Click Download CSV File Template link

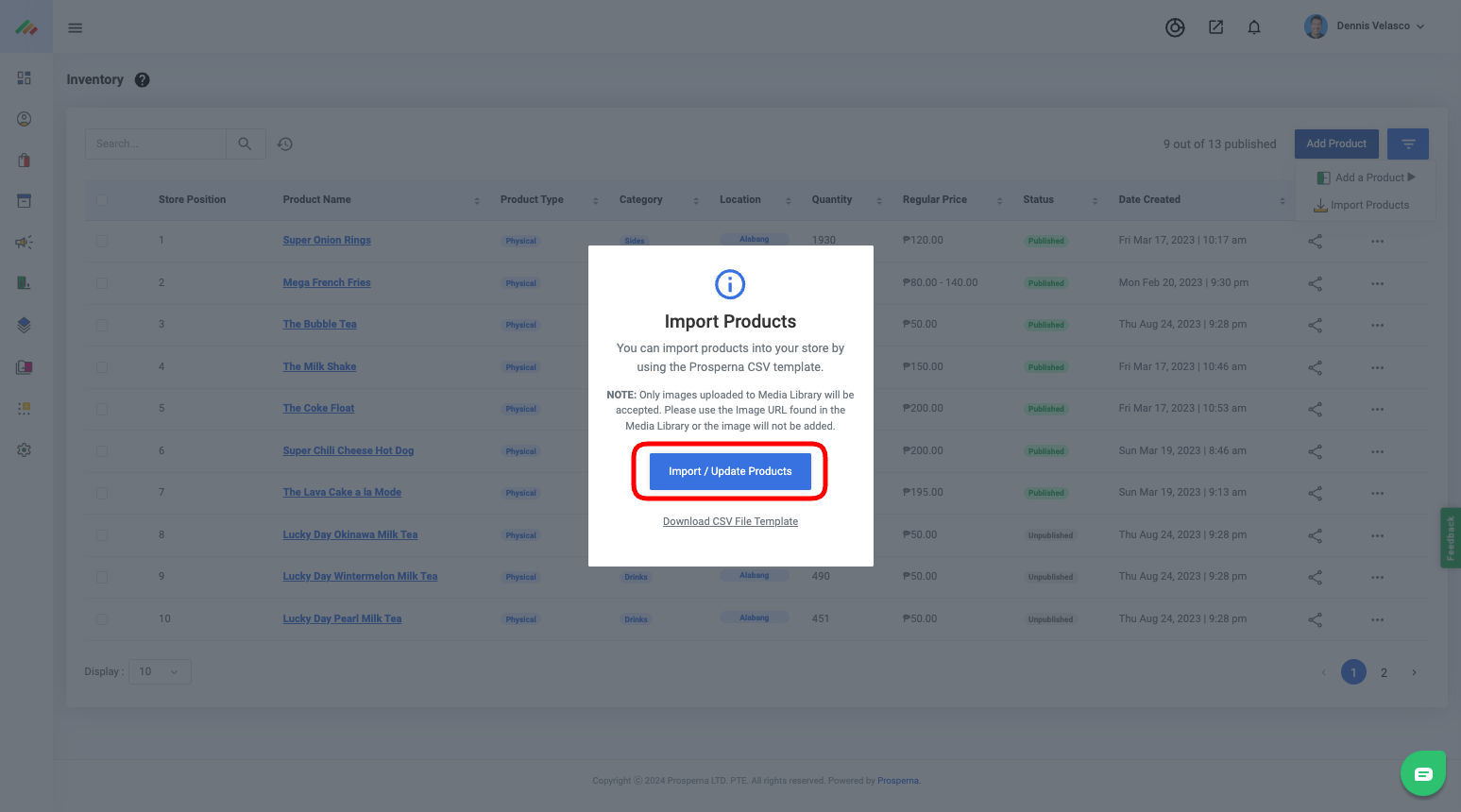coord(730,521)
